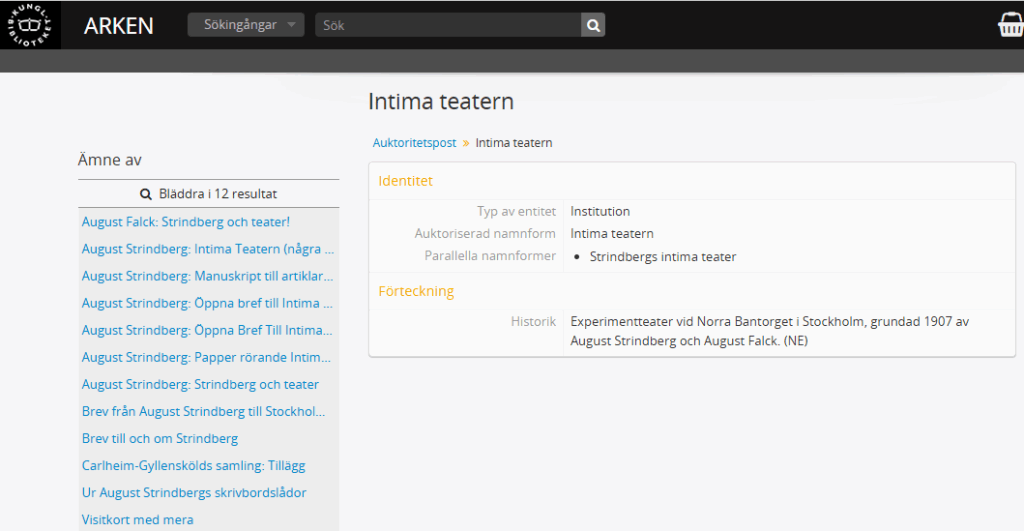Click the magnifier search button
The image size is (1024, 531).
point(593,25)
